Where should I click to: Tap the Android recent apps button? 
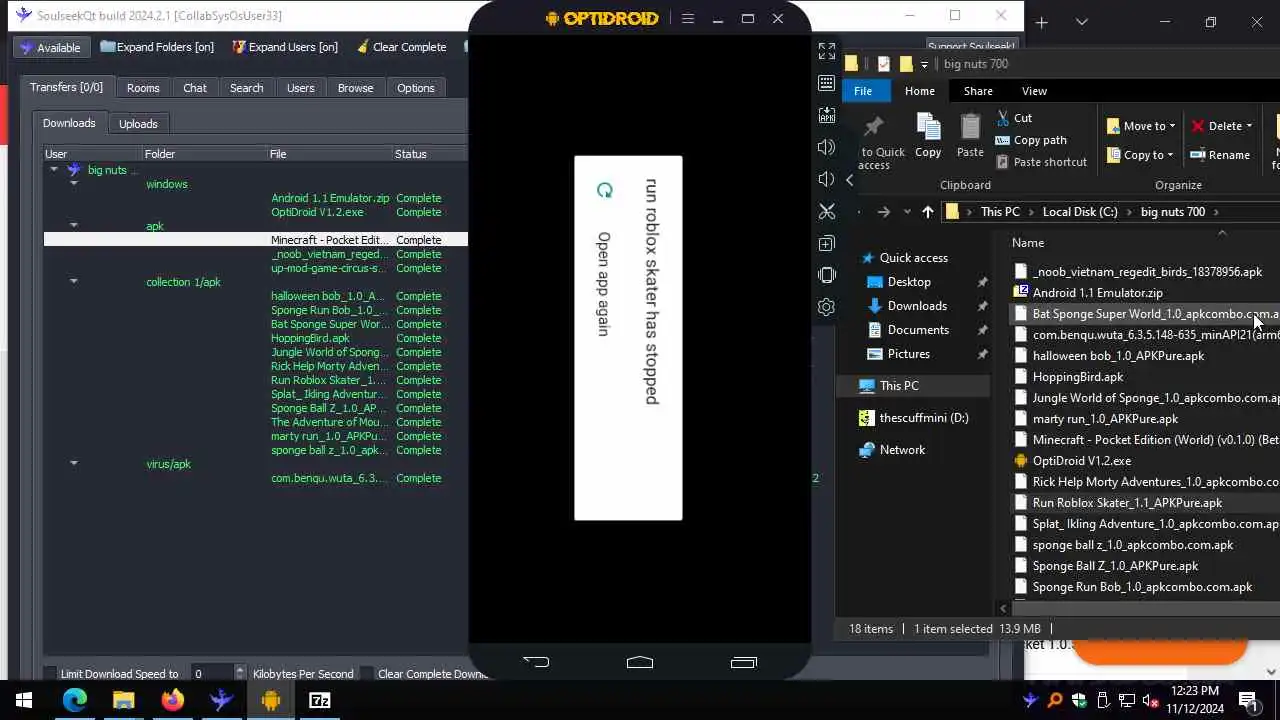[x=744, y=662]
